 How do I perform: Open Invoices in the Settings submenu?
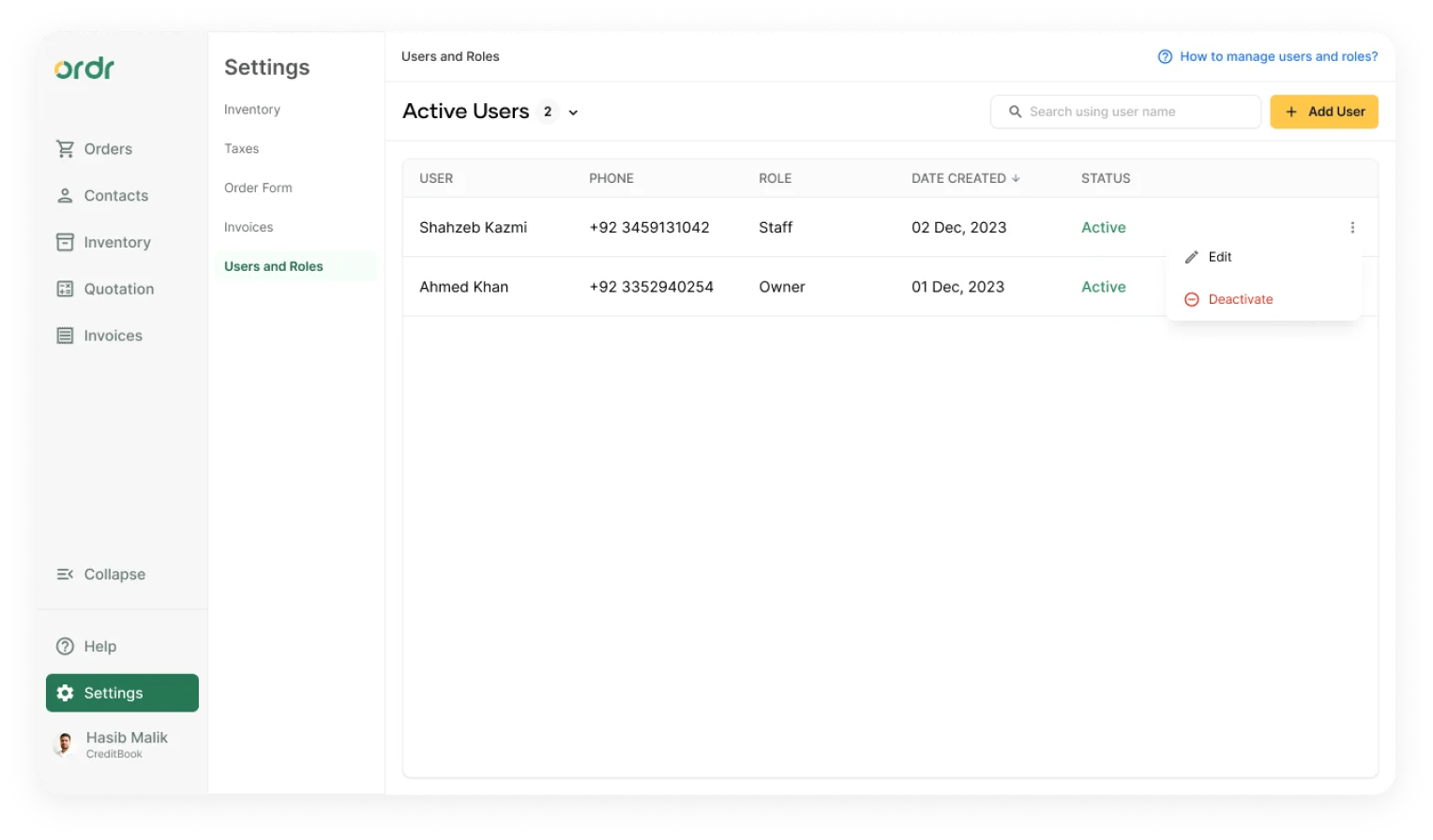click(x=249, y=228)
